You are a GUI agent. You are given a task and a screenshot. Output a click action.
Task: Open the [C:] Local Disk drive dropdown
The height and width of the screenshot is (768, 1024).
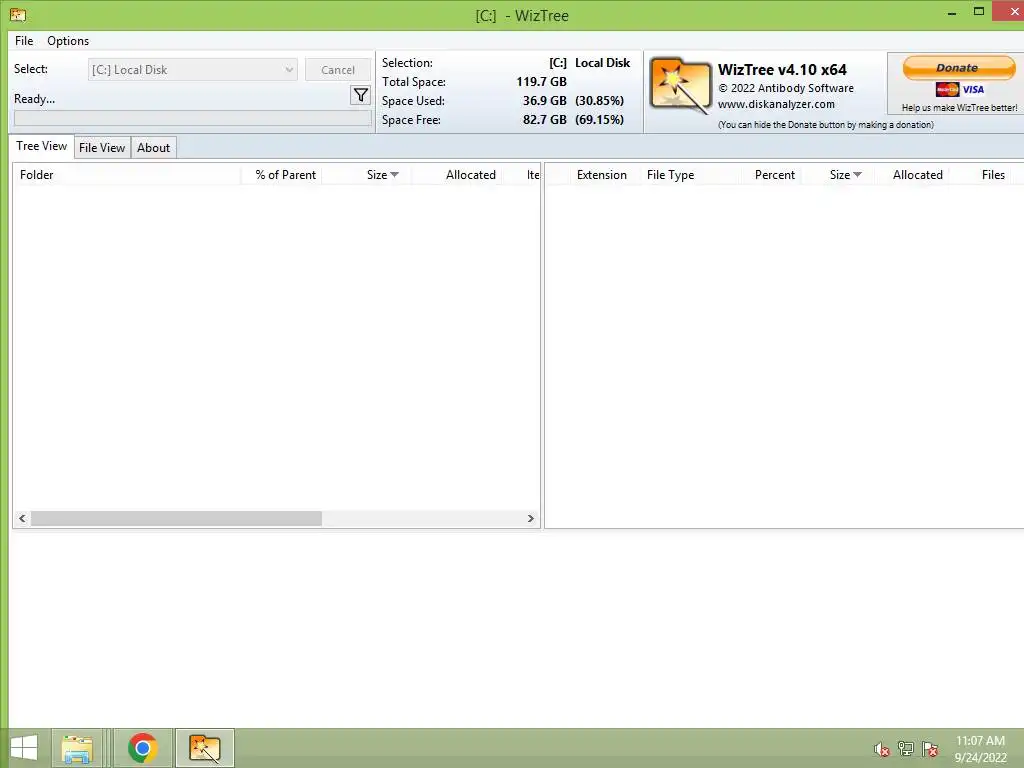click(193, 70)
